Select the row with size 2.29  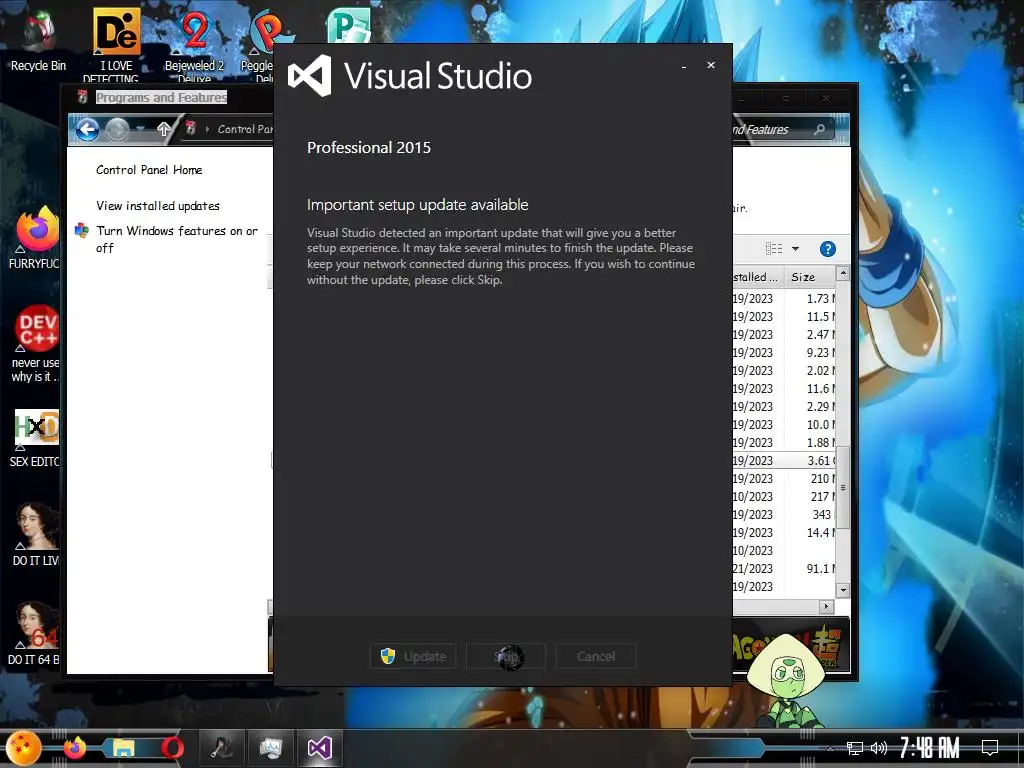(x=784, y=406)
